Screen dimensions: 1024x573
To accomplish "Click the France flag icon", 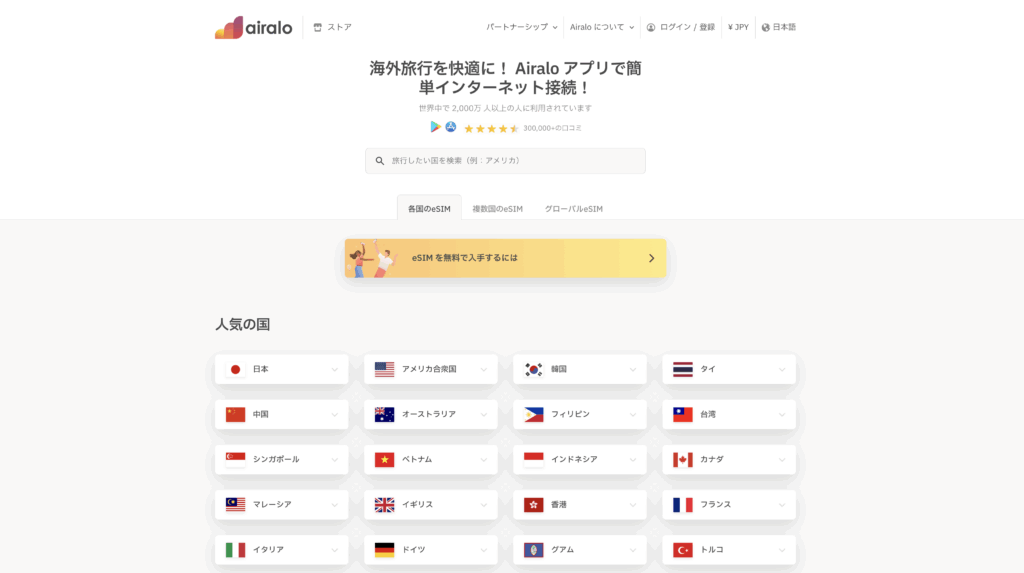I will tap(682, 504).
